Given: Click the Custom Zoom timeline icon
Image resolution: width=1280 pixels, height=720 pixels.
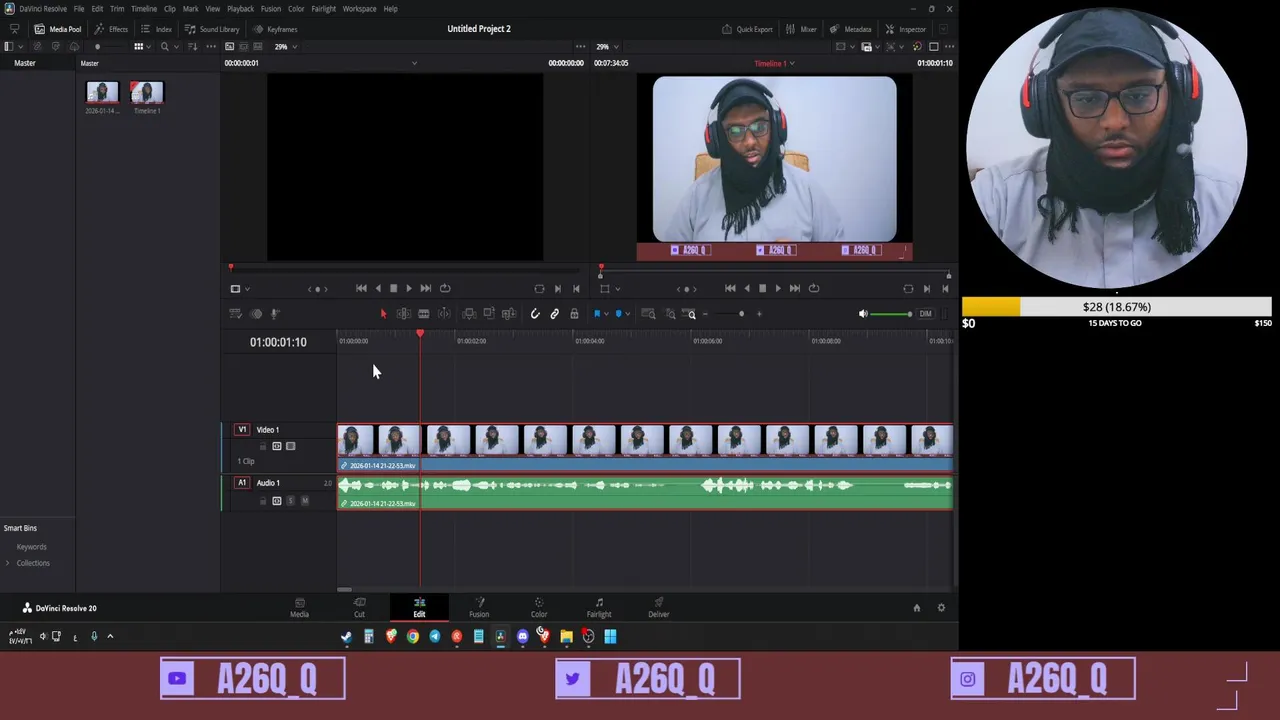Looking at the screenshot, I should (689, 314).
